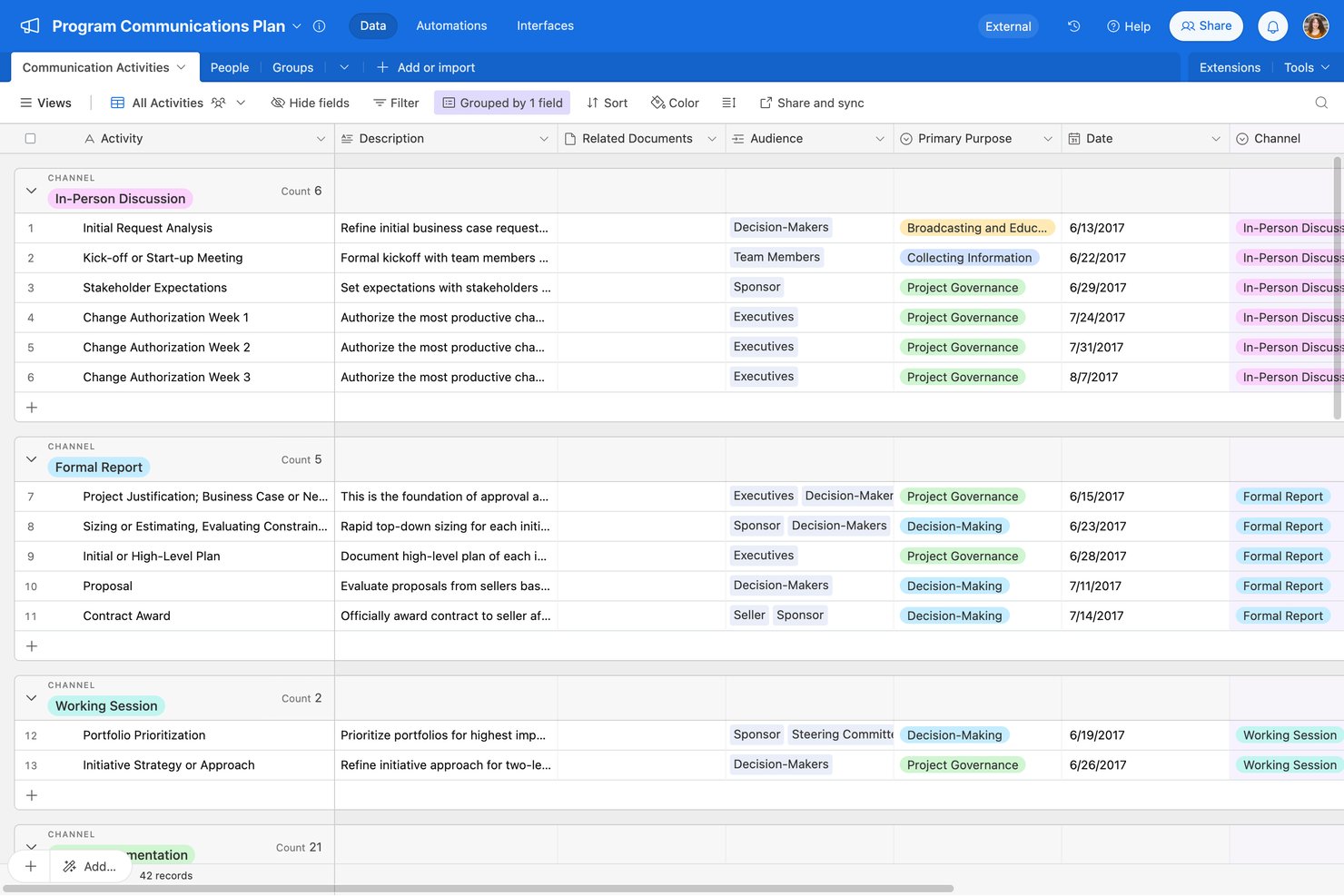The image size is (1344, 896).
Task: Click the Add... wand button
Action: (89, 866)
